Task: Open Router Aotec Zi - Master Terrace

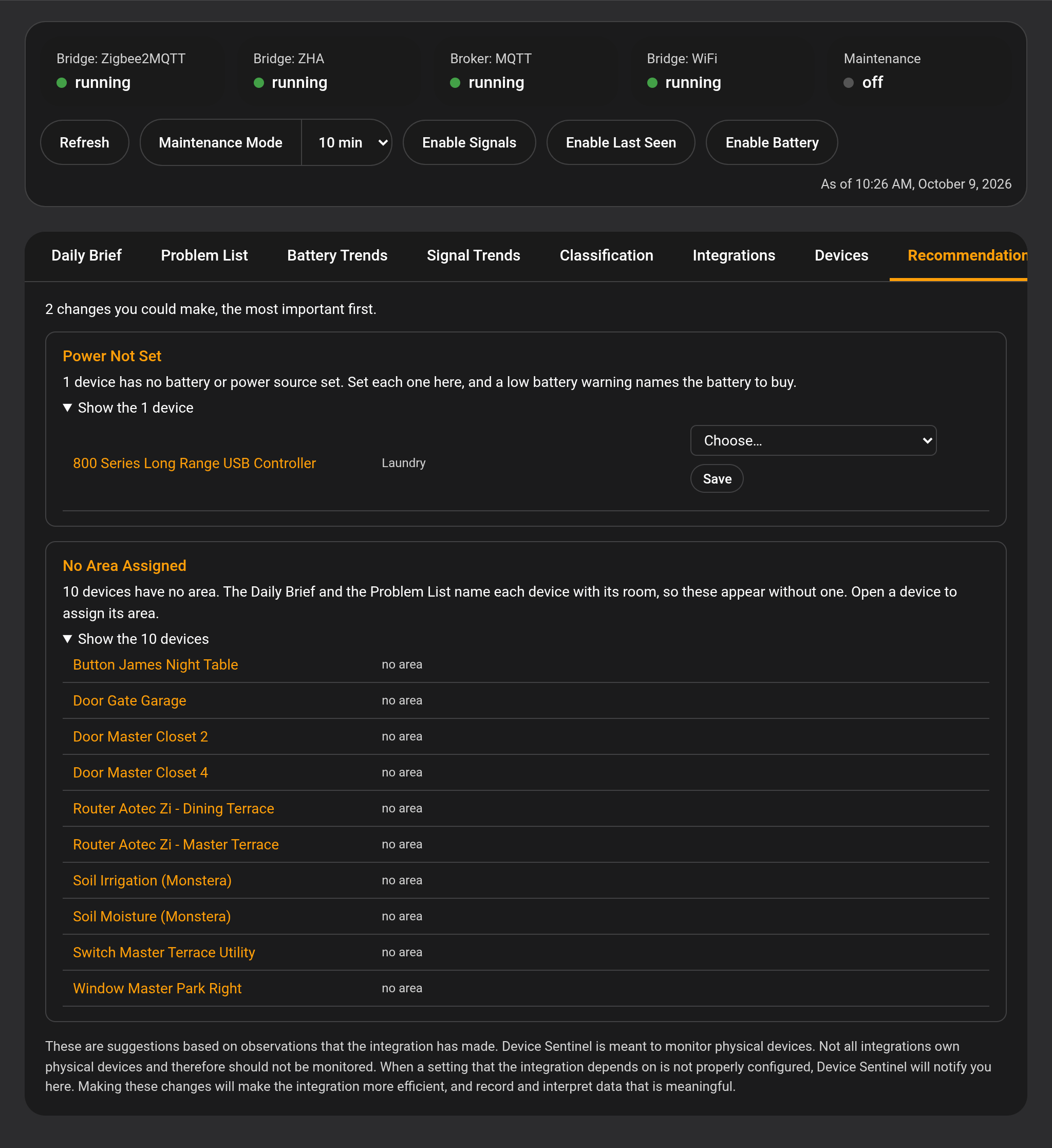Action: tap(175, 844)
